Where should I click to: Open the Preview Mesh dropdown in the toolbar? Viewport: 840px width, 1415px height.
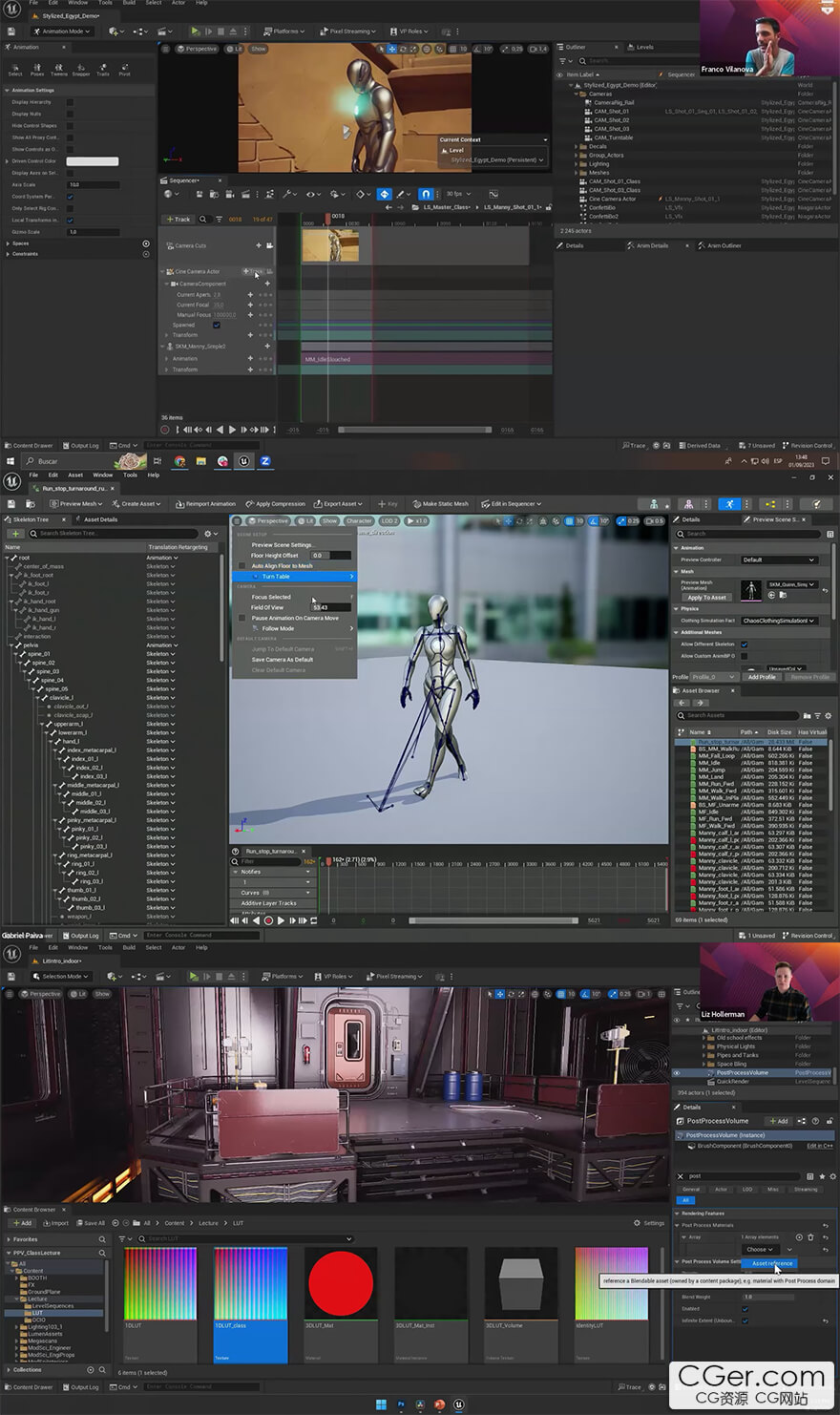tap(78, 503)
